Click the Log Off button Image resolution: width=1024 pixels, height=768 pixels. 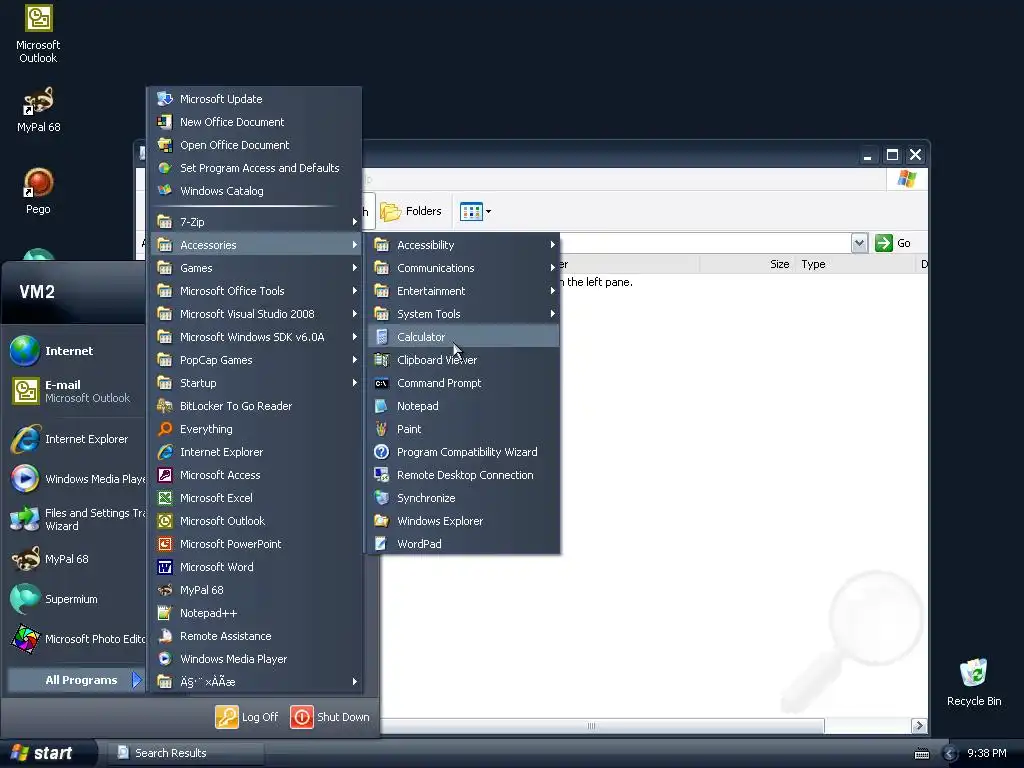(248, 717)
